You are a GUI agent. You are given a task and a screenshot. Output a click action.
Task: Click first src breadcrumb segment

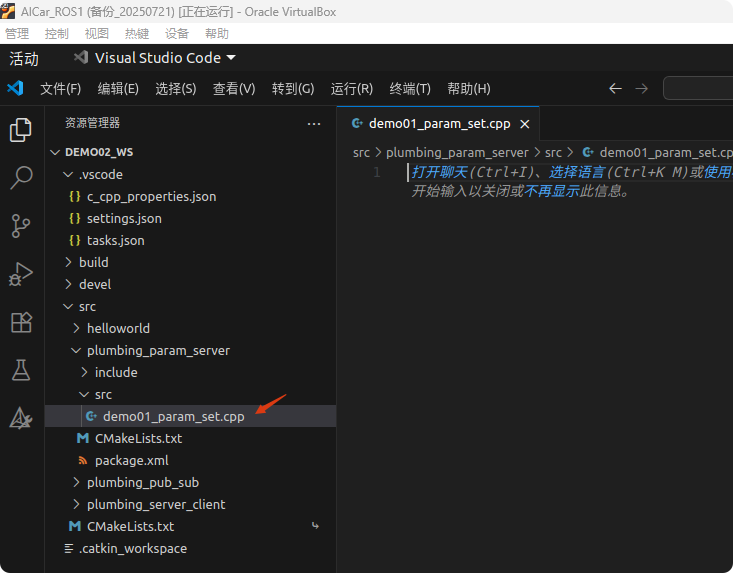361,152
